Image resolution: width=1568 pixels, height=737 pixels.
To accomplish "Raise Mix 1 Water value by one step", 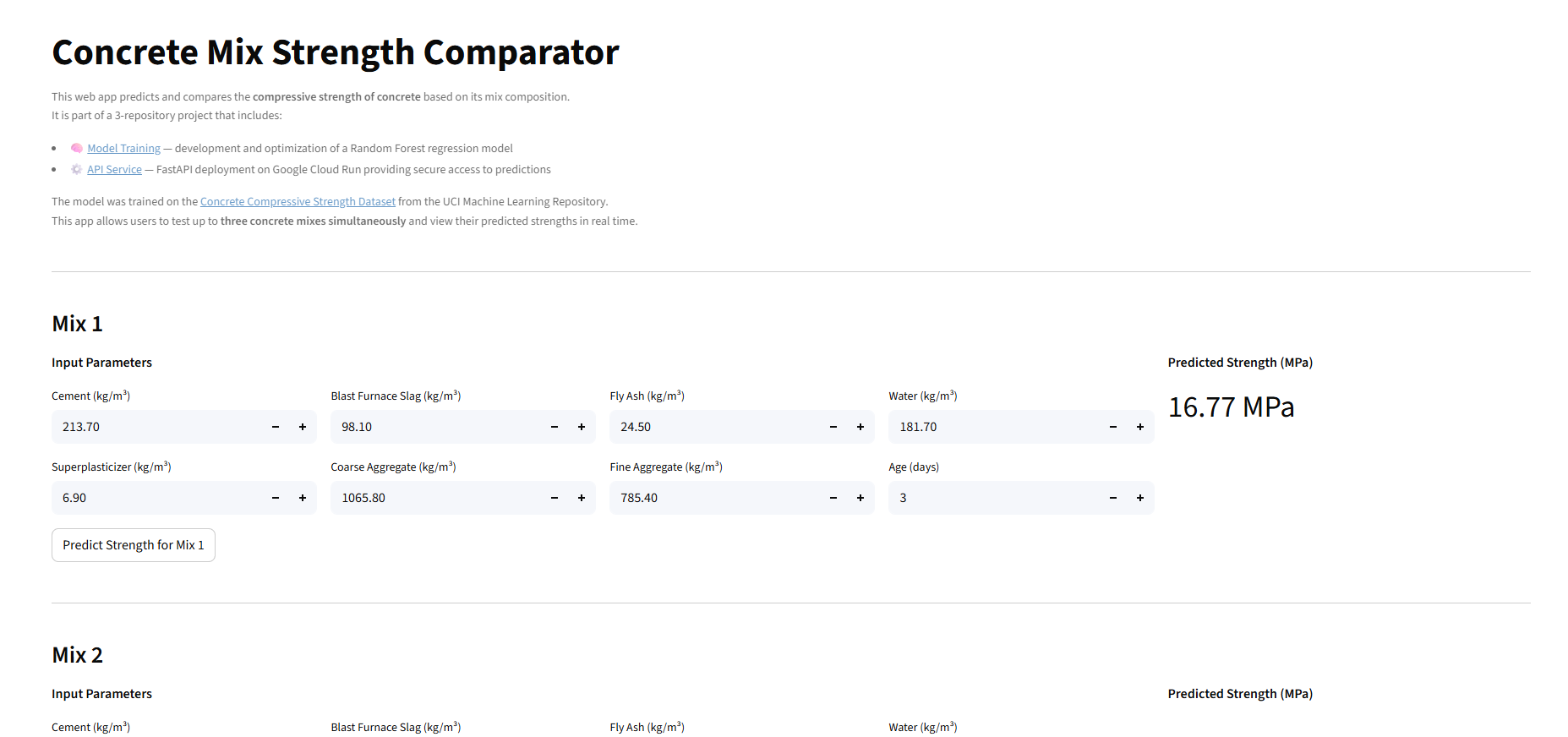I will pyautogui.click(x=1140, y=427).
